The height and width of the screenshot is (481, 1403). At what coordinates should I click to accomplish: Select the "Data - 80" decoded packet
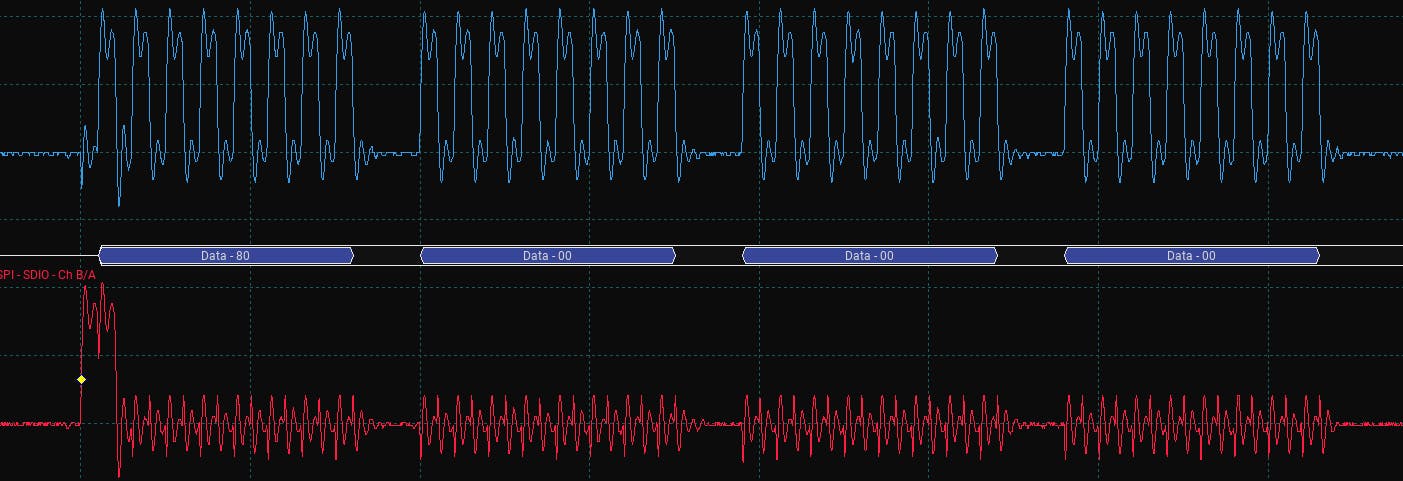[x=226, y=256]
